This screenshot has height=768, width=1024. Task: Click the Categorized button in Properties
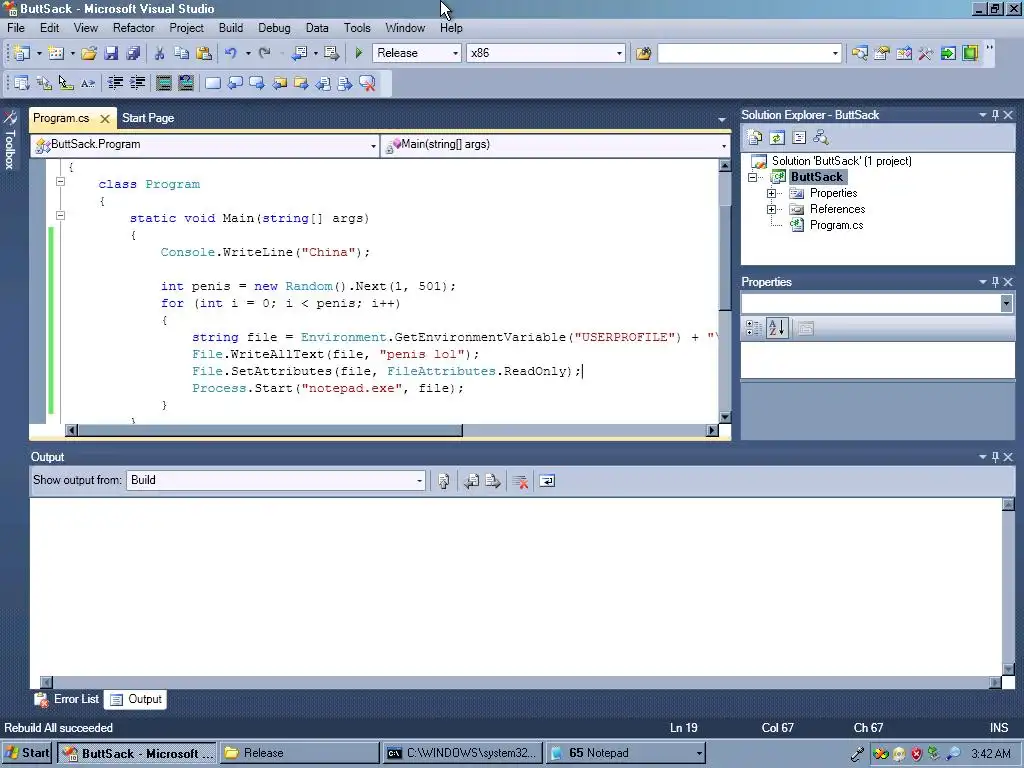coord(753,328)
